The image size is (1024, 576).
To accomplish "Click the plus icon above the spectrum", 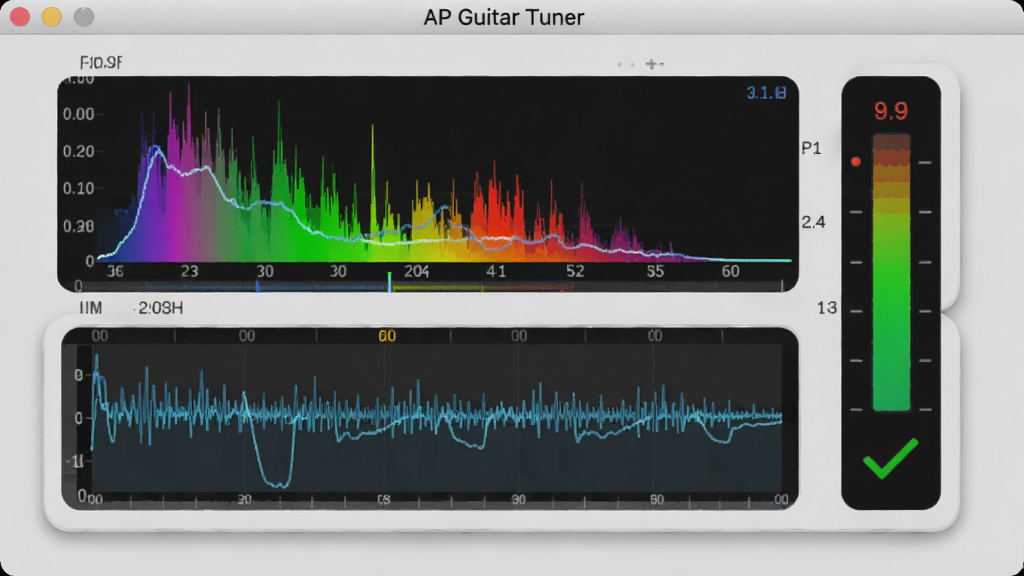I will coord(651,64).
